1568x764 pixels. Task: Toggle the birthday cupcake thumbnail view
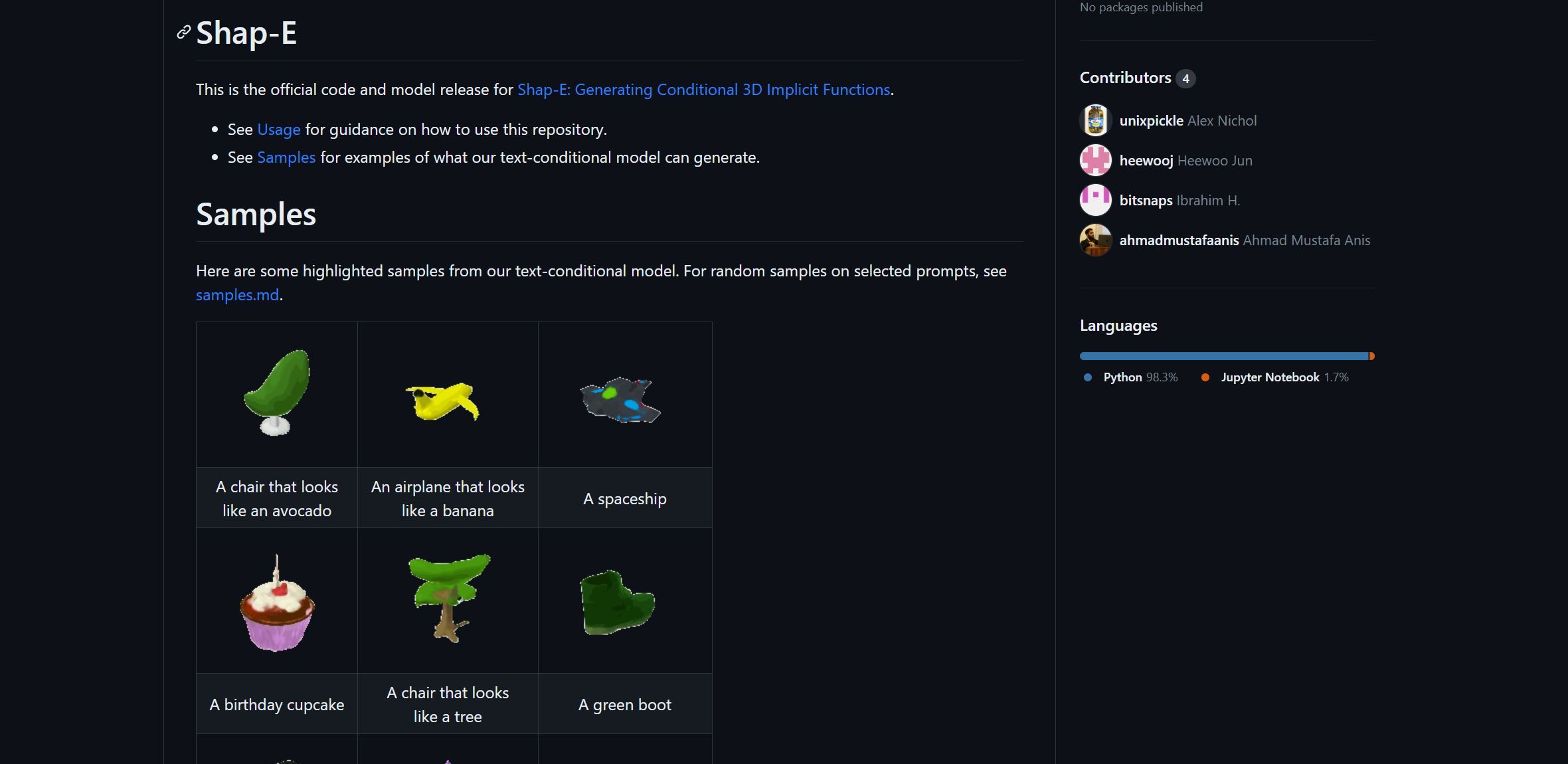click(277, 600)
